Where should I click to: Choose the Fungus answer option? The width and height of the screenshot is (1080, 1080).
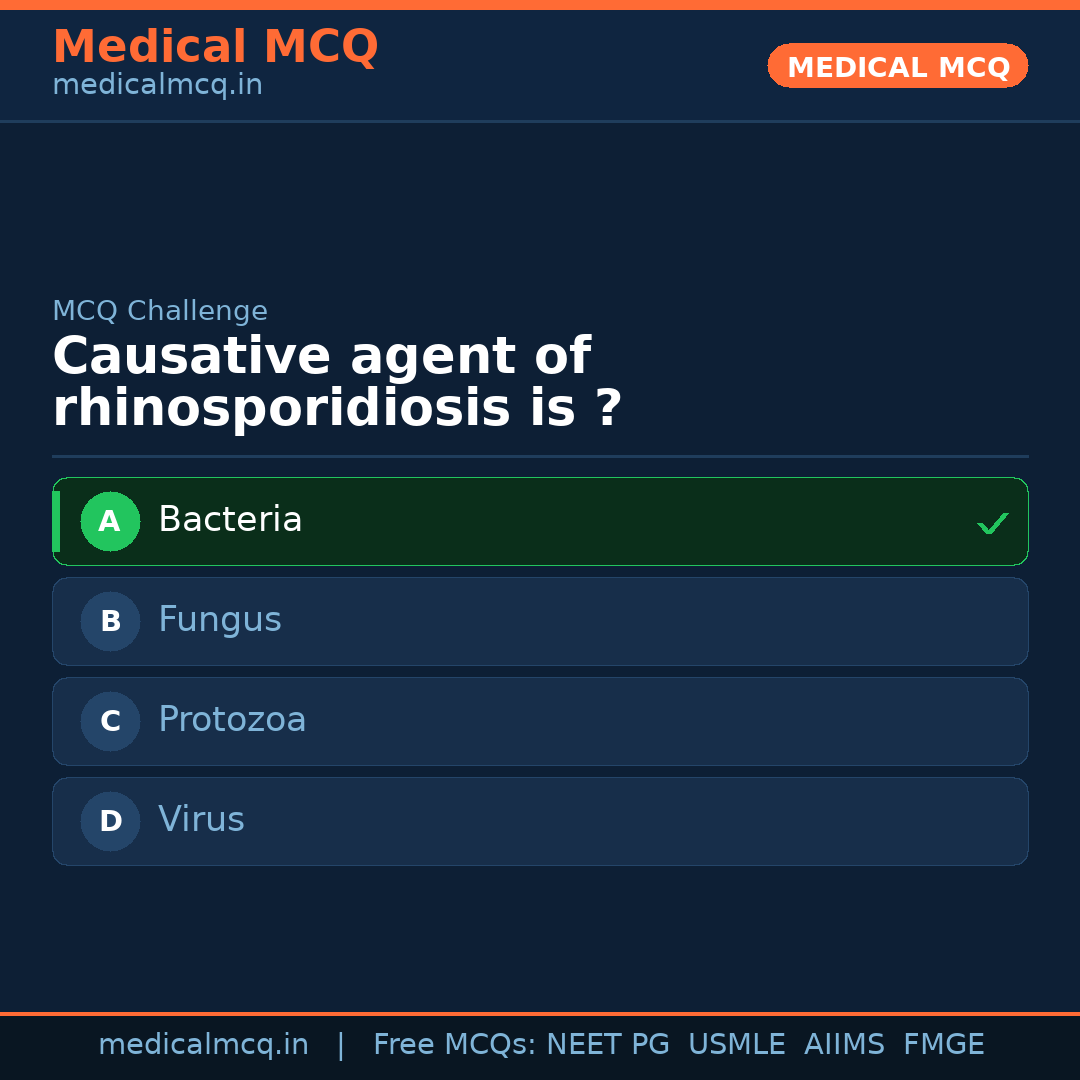540,621
